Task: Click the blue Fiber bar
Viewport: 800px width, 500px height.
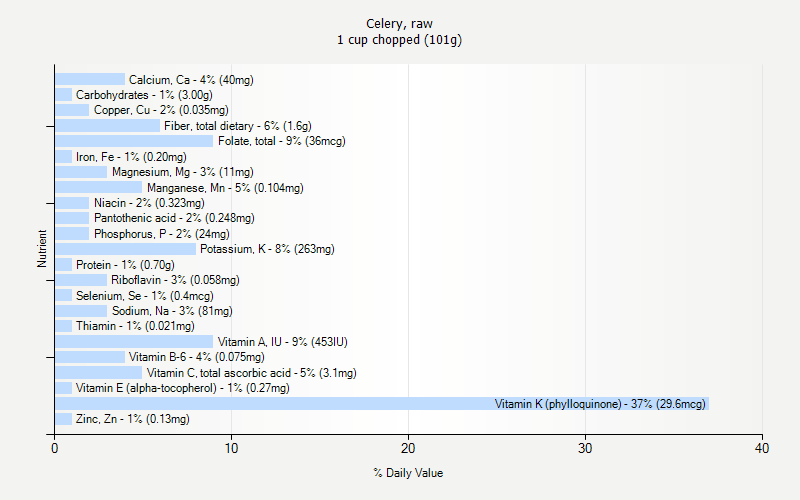Action: 108,126
